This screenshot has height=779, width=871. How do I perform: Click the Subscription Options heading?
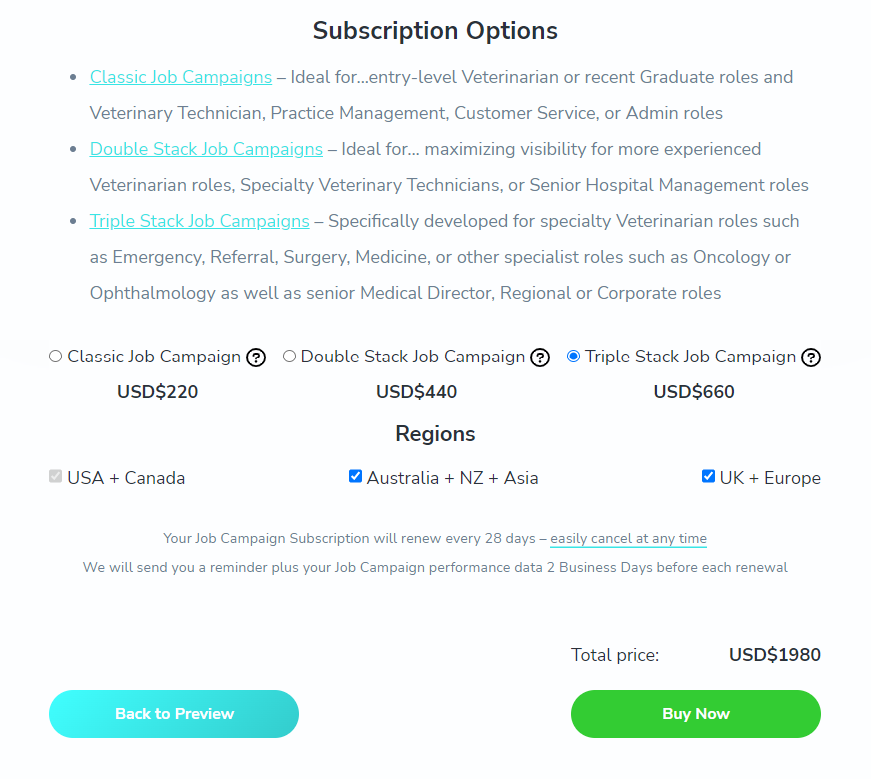coord(435,31)
